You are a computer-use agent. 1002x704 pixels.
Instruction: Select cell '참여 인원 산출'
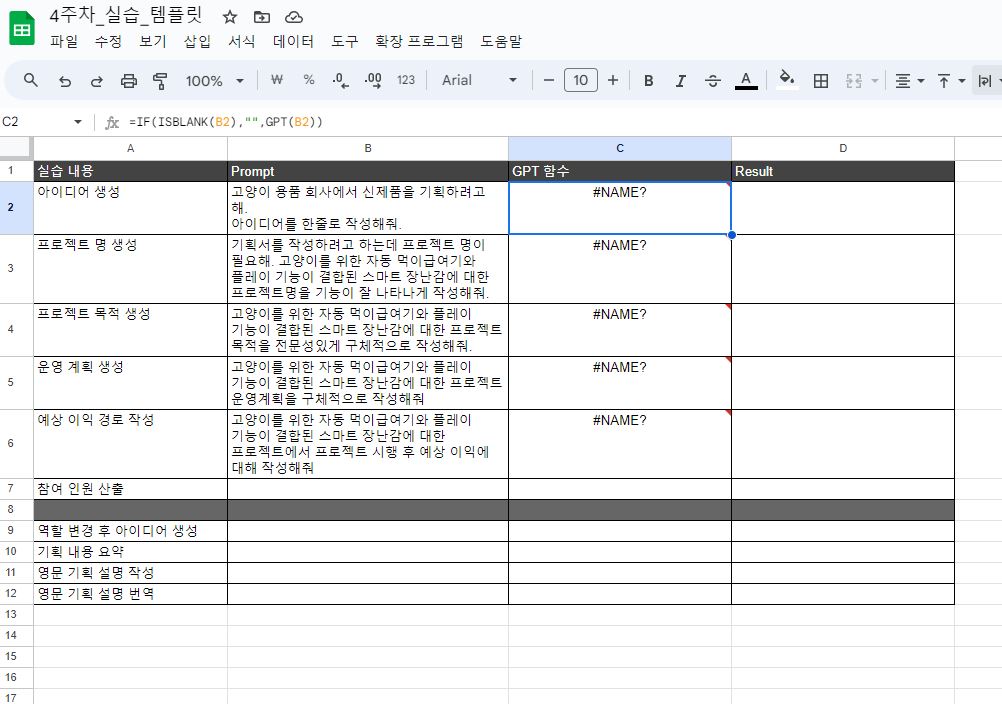130,489
